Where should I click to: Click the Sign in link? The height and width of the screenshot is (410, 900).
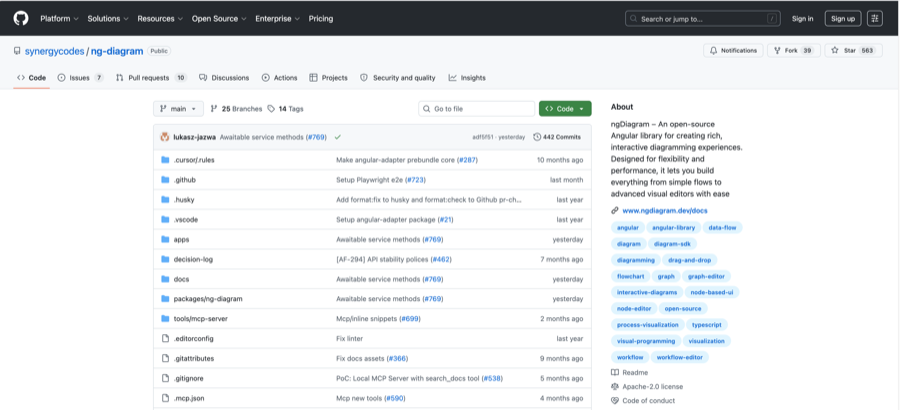802,19
